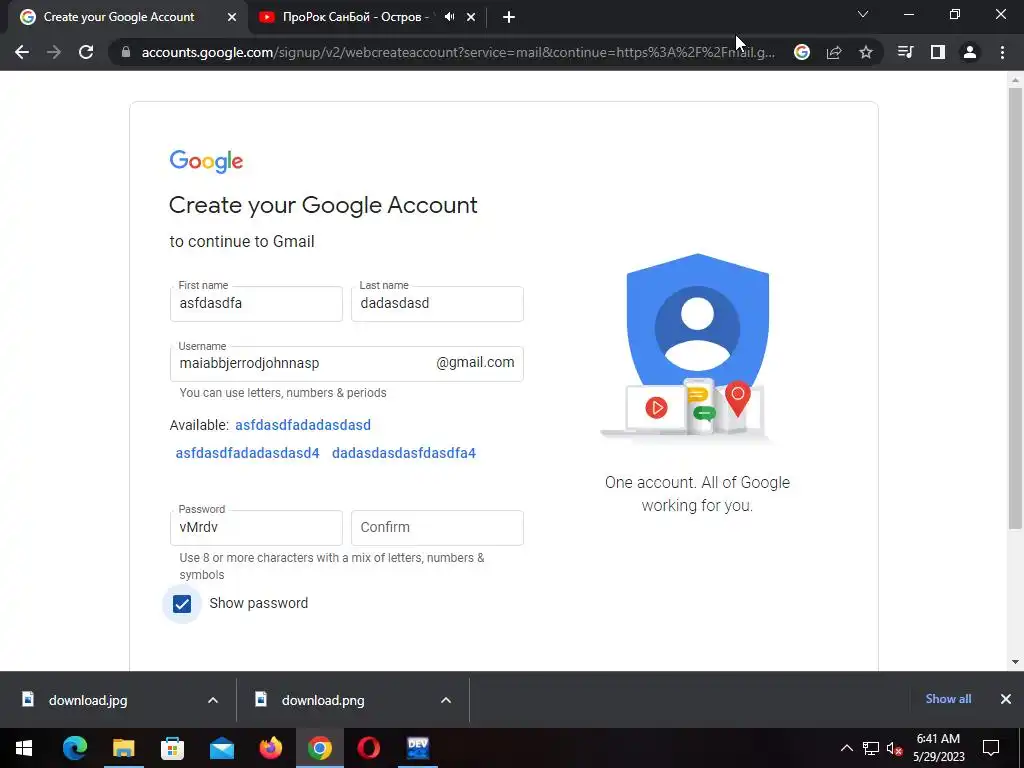The image size is (1024, 768).
Task: Show hidden system tray icons
Action: (846, 748)
